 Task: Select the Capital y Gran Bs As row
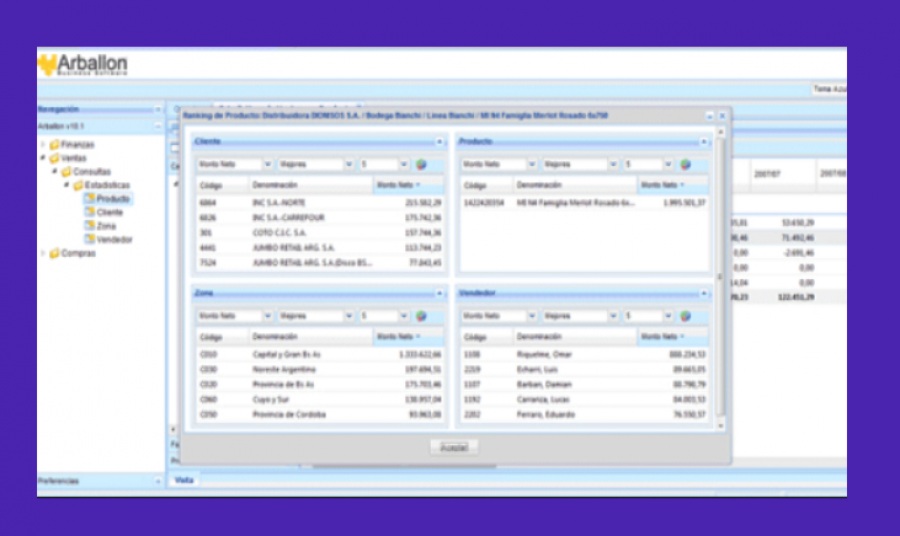click(320, 355)
